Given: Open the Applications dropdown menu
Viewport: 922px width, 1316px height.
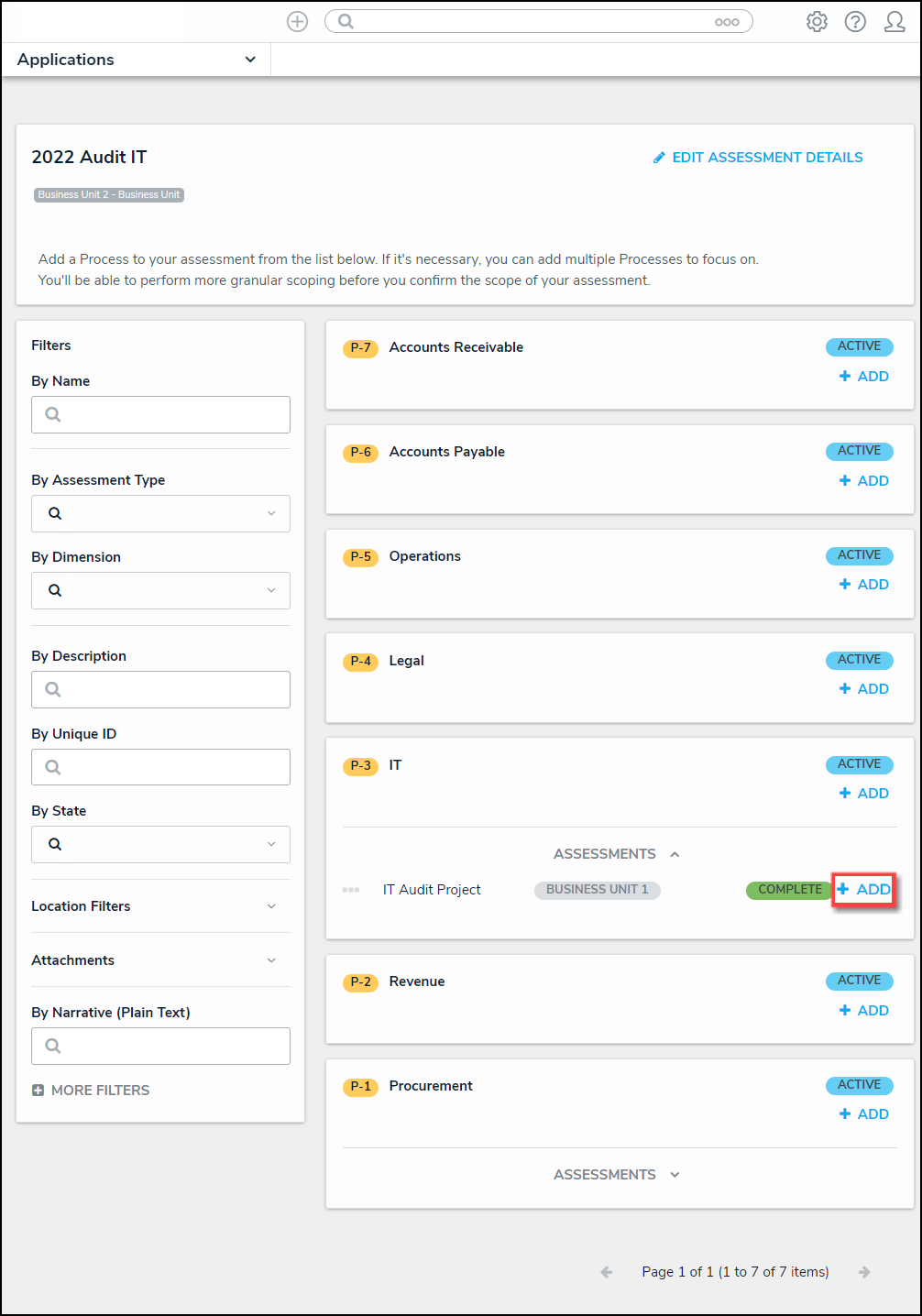Looking at the screenshot, I should click(250, 60).
